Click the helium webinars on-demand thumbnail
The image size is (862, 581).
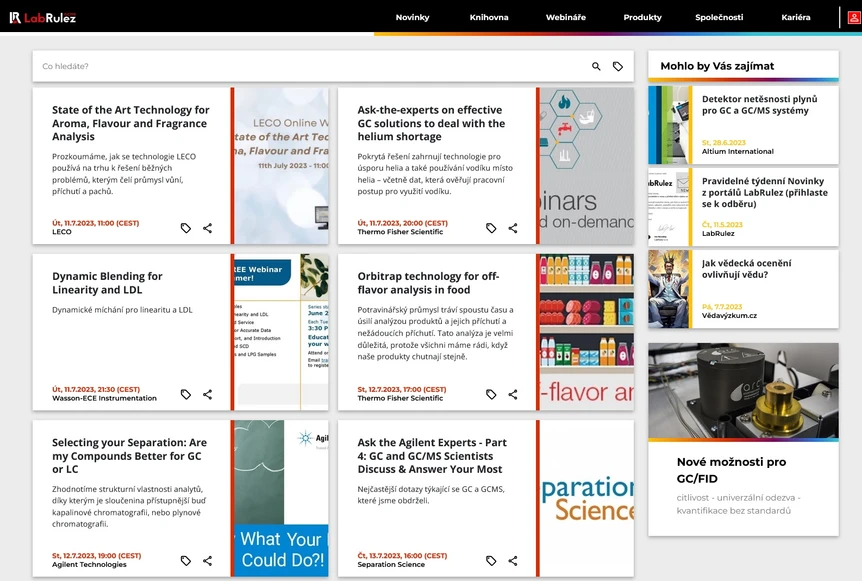(x=587, y=165)
